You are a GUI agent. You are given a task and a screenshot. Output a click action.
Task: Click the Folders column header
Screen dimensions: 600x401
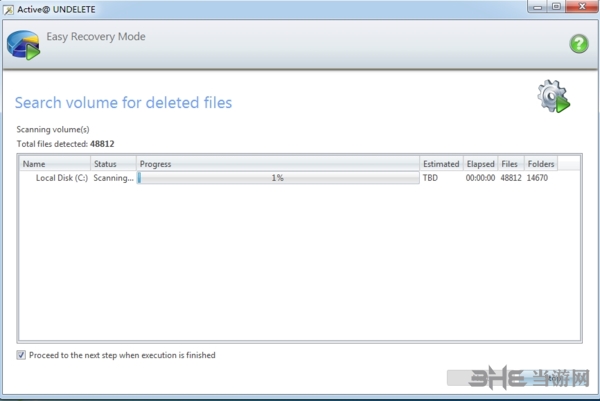541,164
